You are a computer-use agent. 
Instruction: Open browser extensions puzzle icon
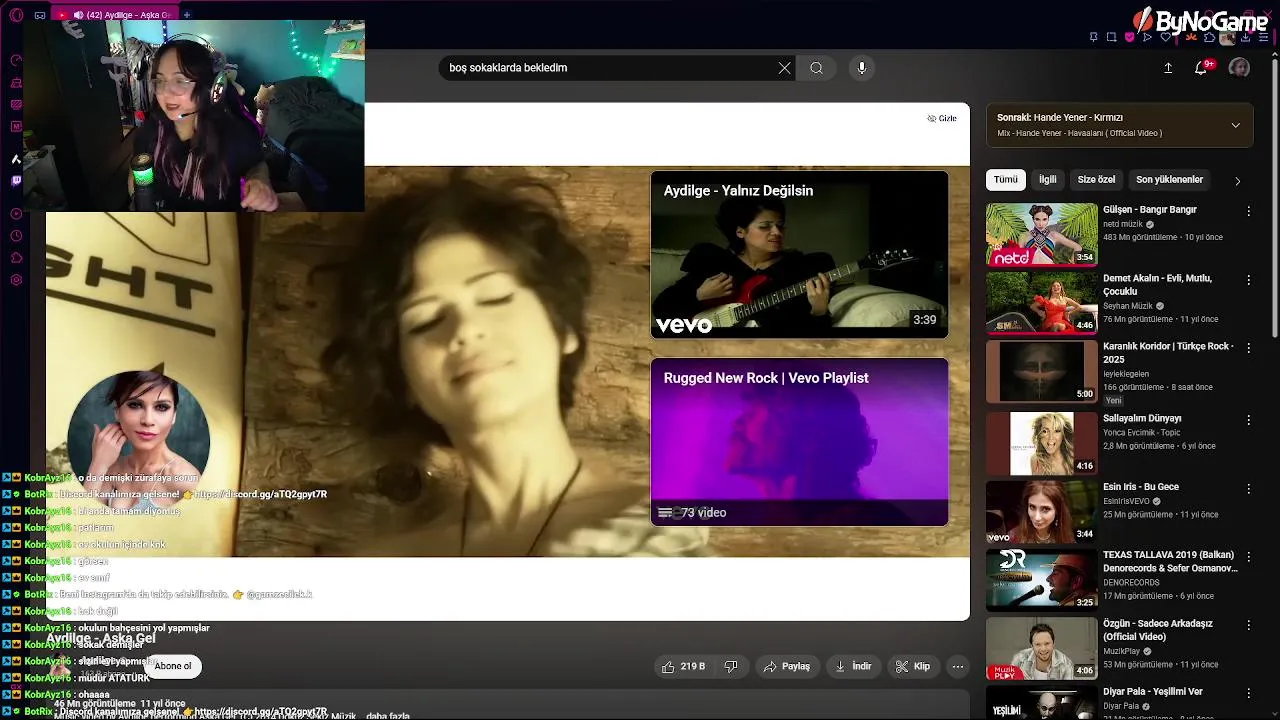1209,38
